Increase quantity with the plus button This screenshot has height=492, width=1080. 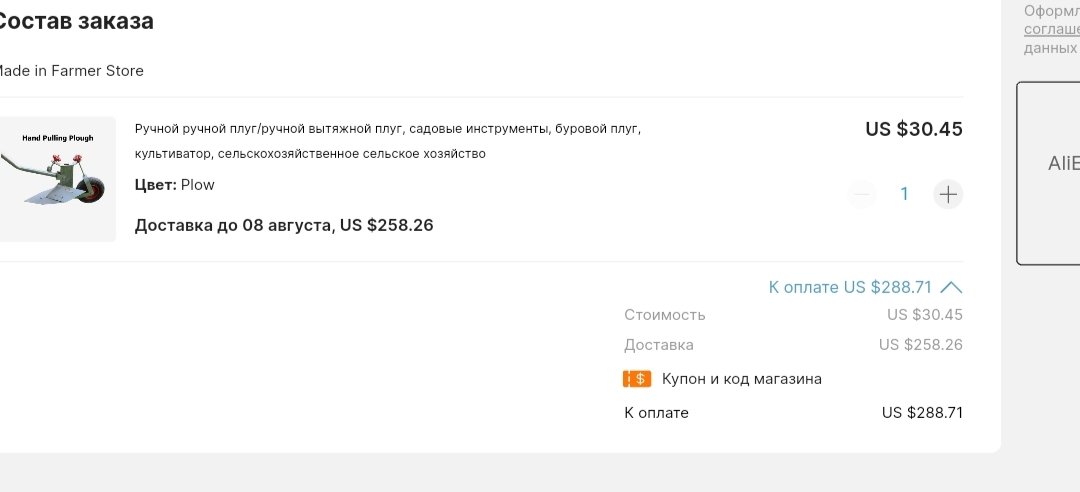coord(948,194)
